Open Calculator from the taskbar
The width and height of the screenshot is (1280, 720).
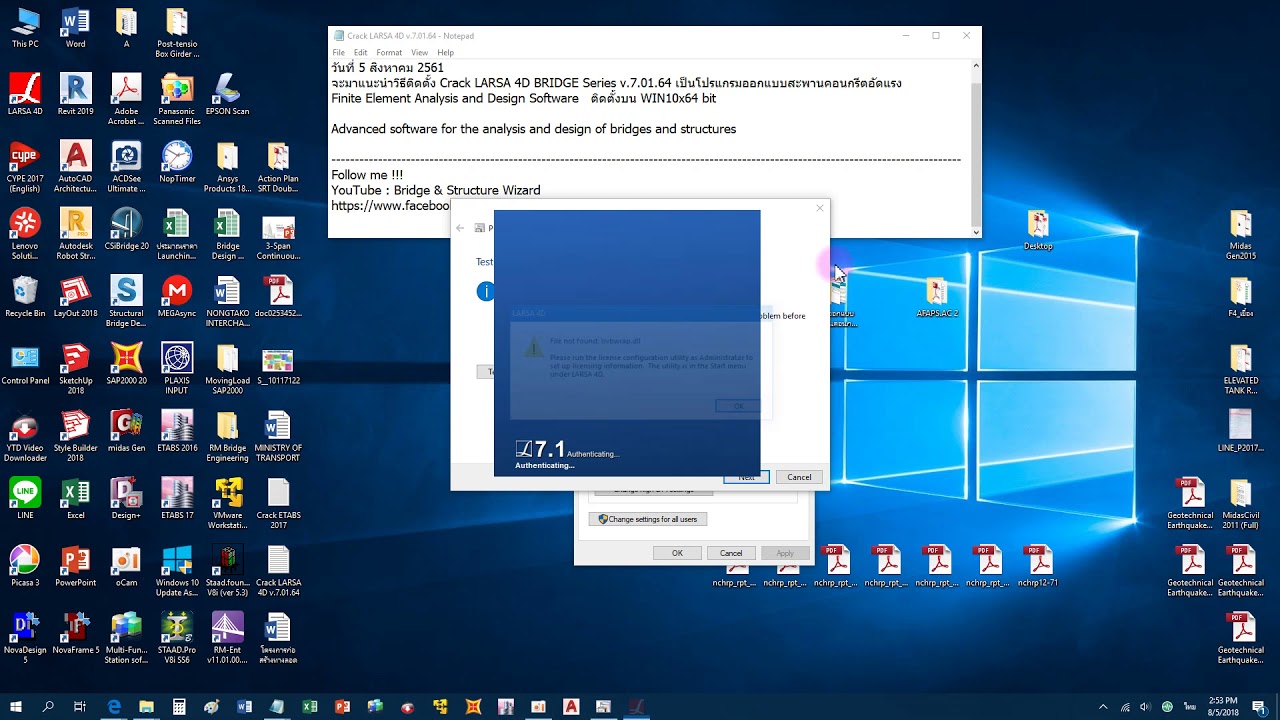(x=179, y=706)
